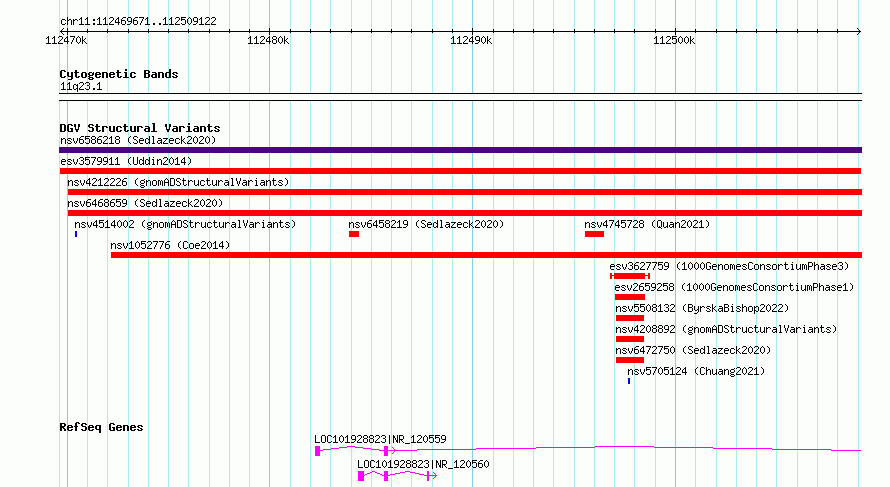
Task: Click the DGV Structural Variants track title
Action: tap(140, 128)
